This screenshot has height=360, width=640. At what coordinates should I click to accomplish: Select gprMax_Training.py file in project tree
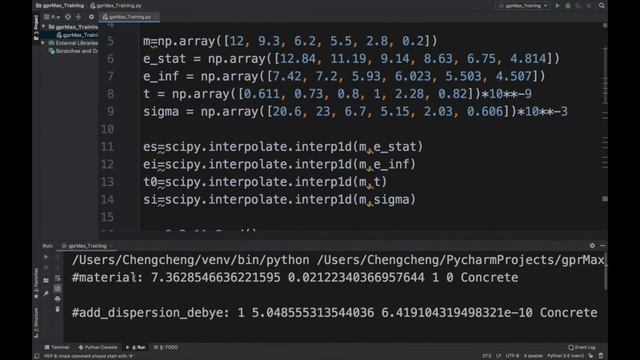pyautogui.click(x=77, y=35)
